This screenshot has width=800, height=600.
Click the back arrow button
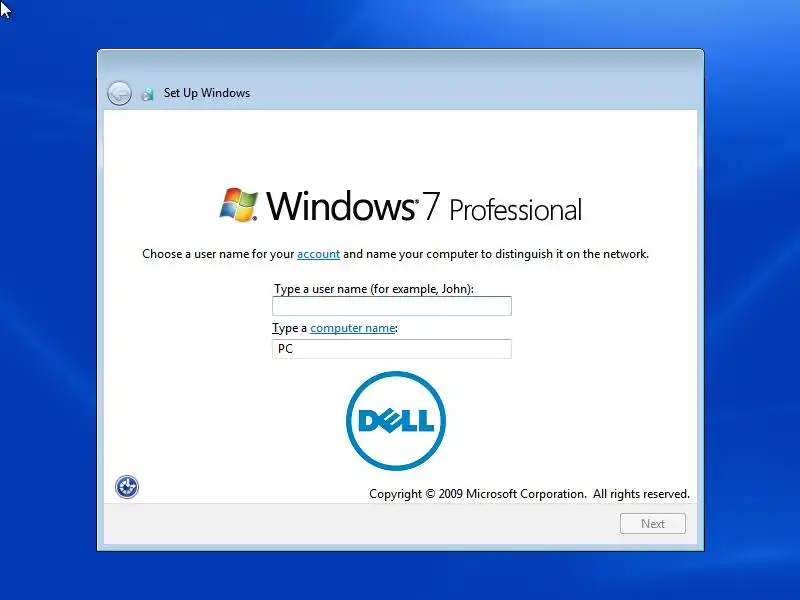pos(119,93)
